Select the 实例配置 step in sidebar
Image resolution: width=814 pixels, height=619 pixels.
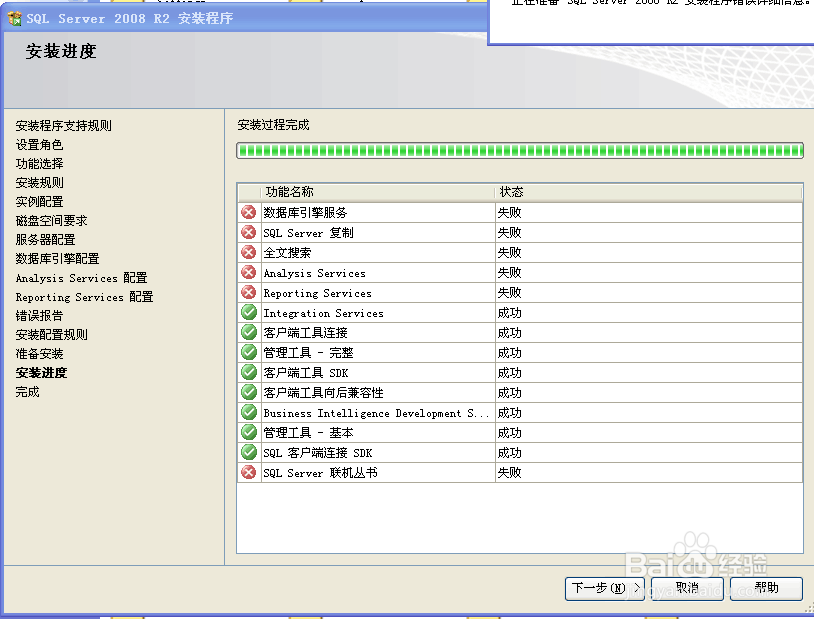pyautogui.click(x=39, y=201)
